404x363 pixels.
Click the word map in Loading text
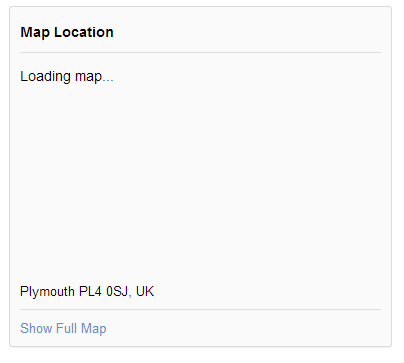(x=88, y=78)
